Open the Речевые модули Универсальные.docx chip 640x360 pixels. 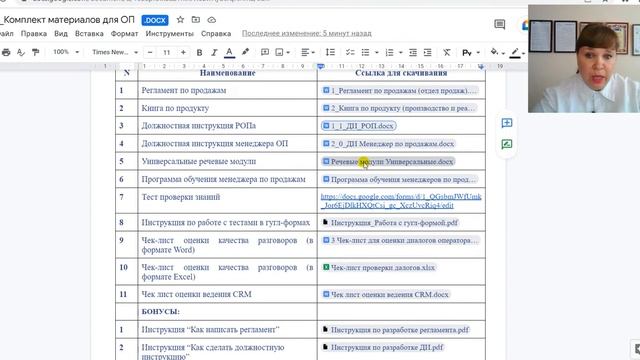388,162
